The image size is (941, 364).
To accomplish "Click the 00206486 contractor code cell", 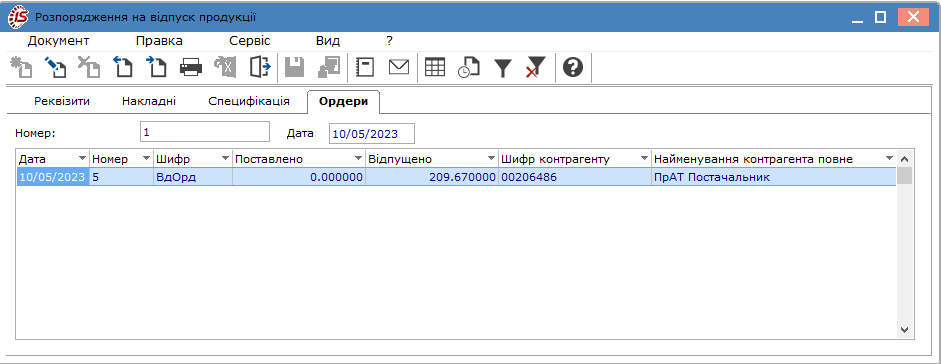I will coord(574,177).
